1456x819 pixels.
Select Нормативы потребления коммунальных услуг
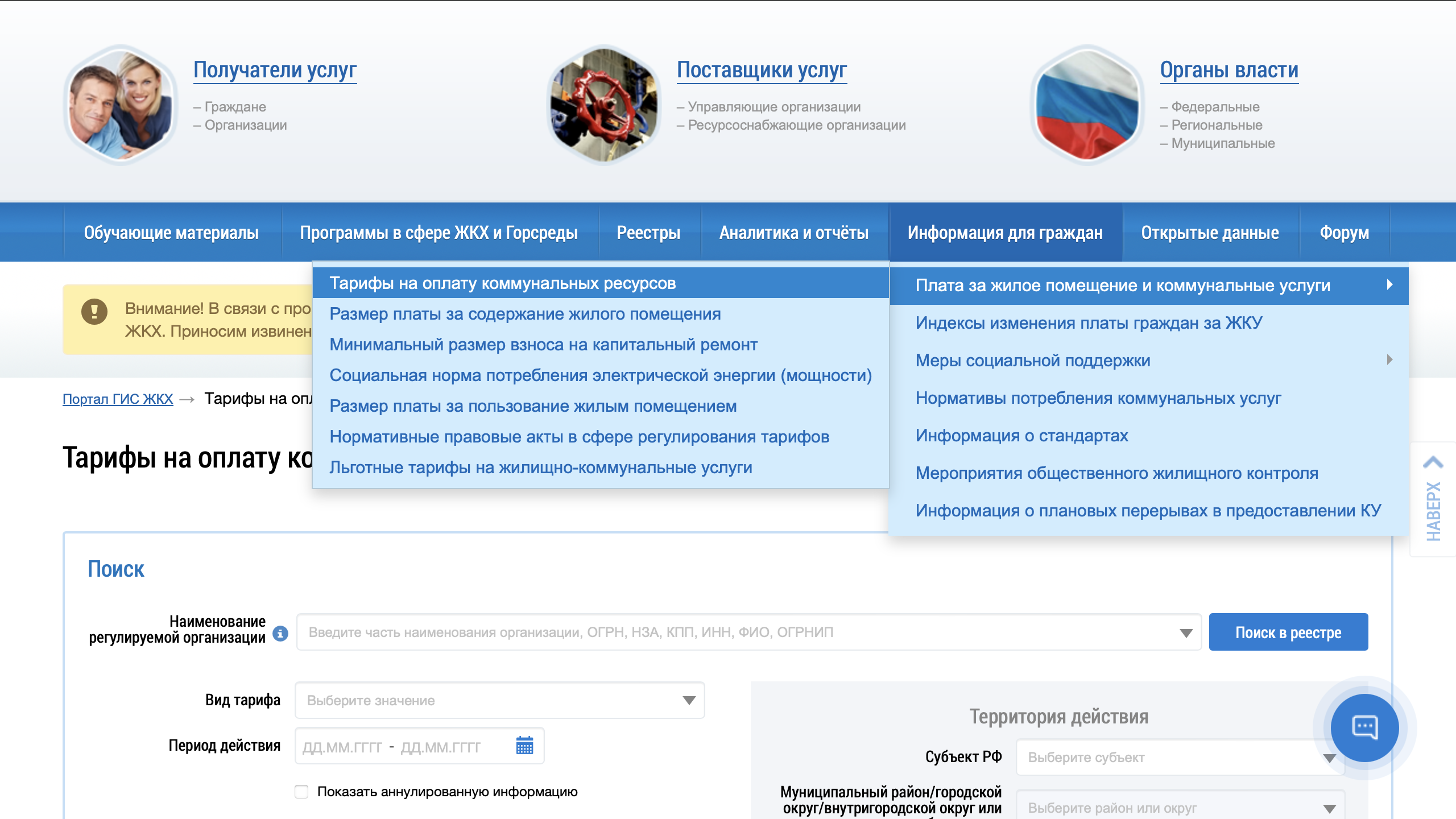(x=1149, y=398)
